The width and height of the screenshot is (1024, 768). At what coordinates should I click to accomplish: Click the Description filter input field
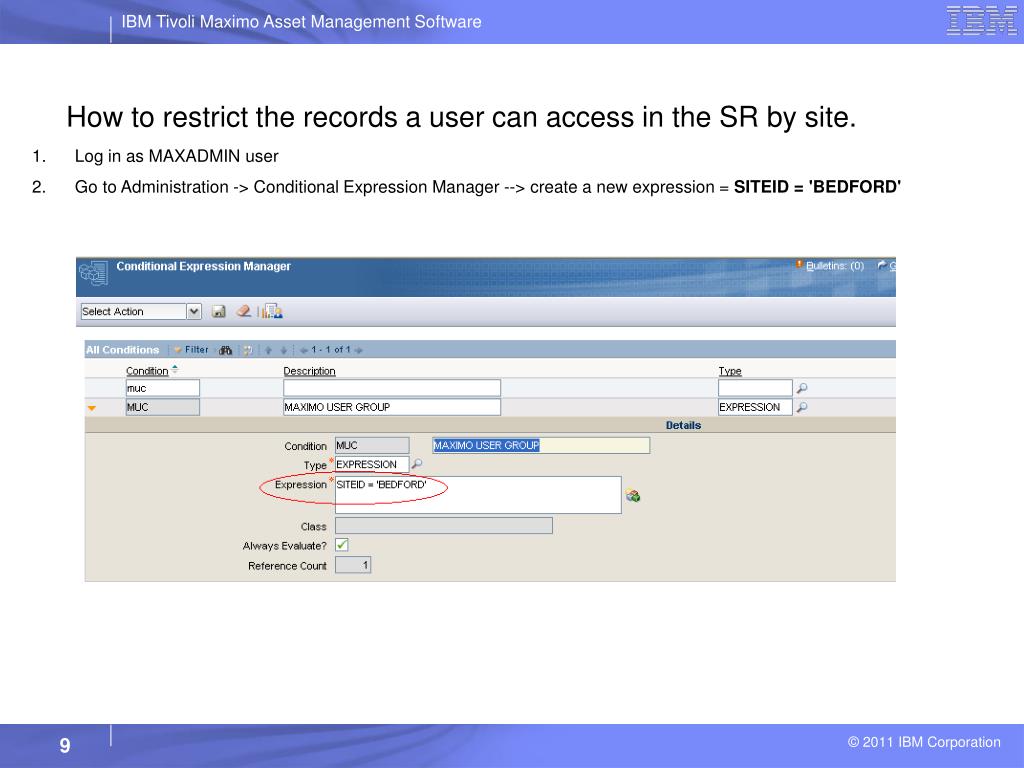coord(392,388)
